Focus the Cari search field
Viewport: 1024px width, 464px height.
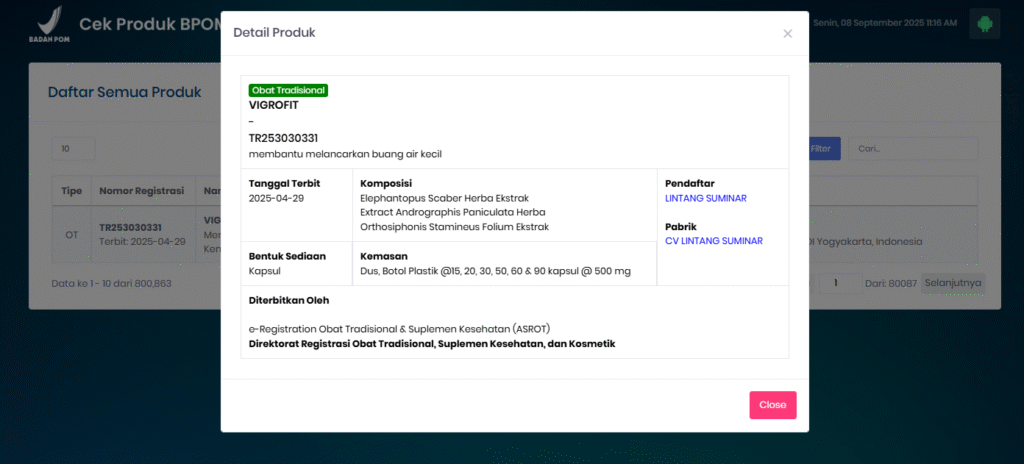913,149
